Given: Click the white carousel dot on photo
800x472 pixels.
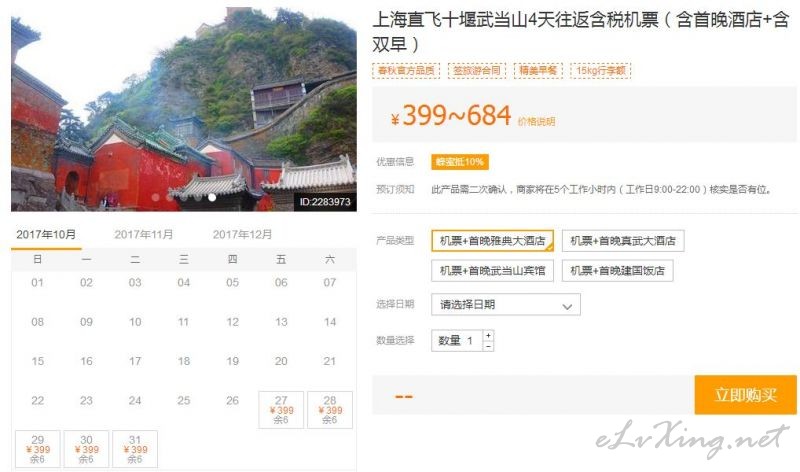Looking at the screenshot, I should pos(212,197).
